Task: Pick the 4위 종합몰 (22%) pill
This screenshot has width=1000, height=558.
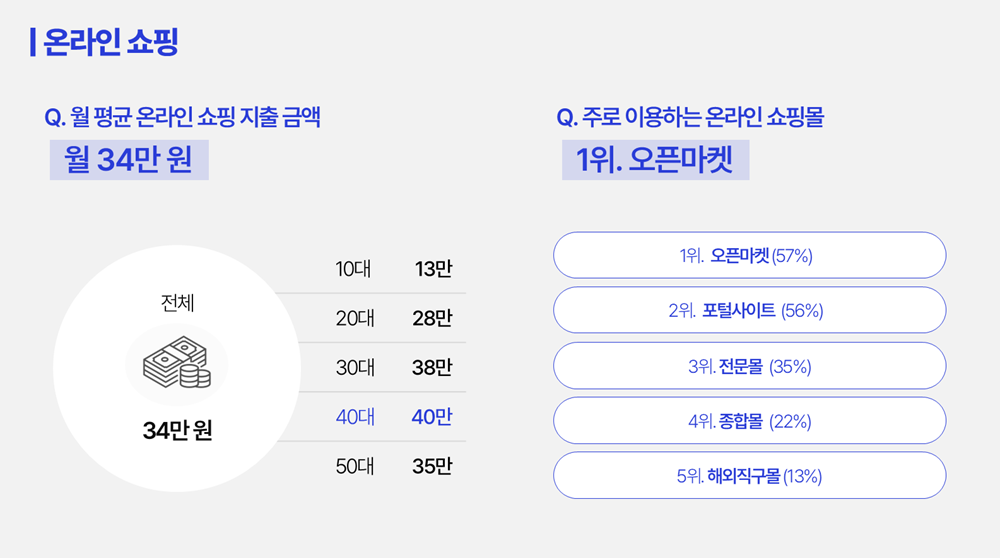Action: pos(749,421)
